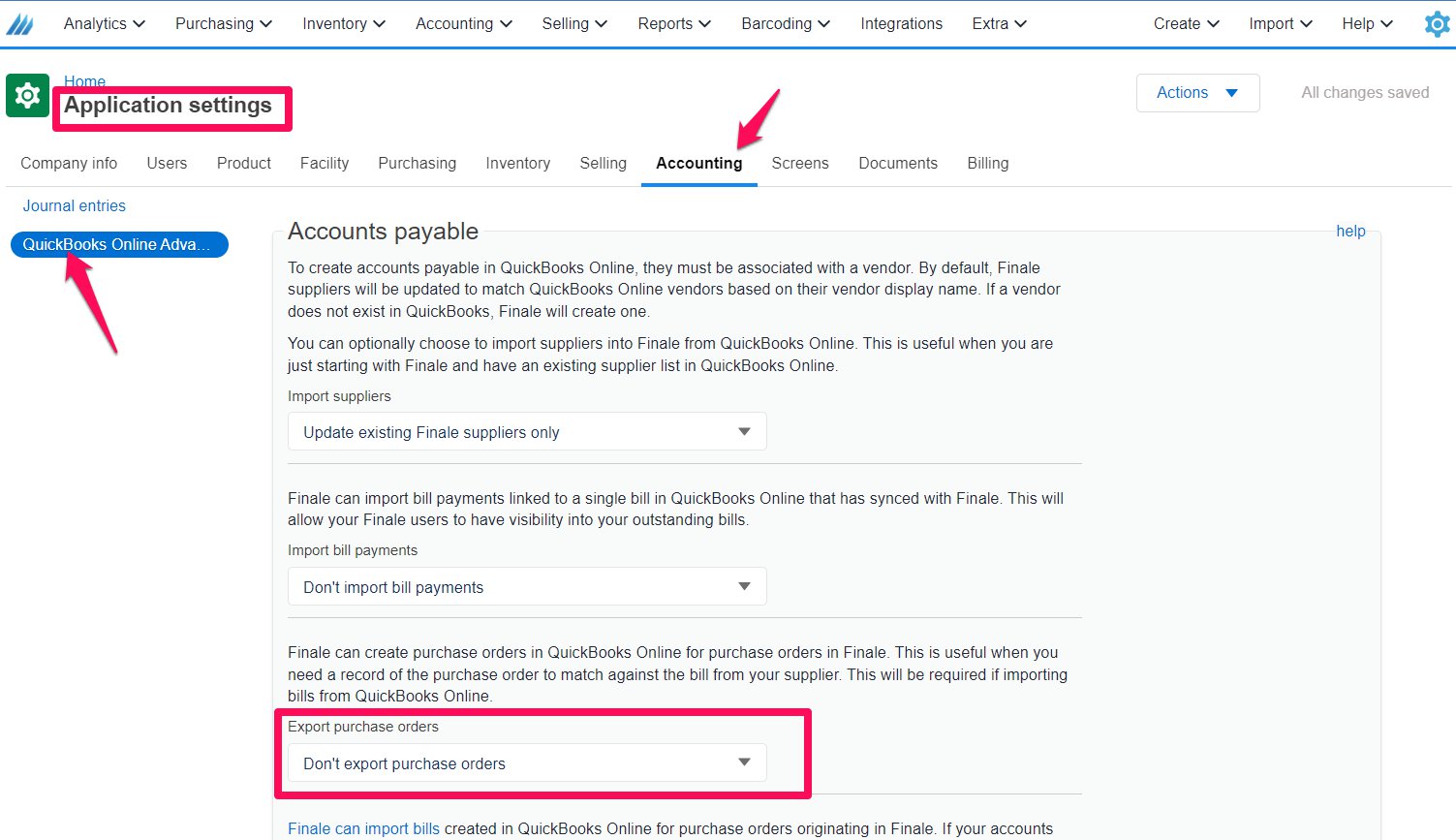Click the green Application settings gear icon
Viewport: 1456px width, 840px height.
pos(27,95)
